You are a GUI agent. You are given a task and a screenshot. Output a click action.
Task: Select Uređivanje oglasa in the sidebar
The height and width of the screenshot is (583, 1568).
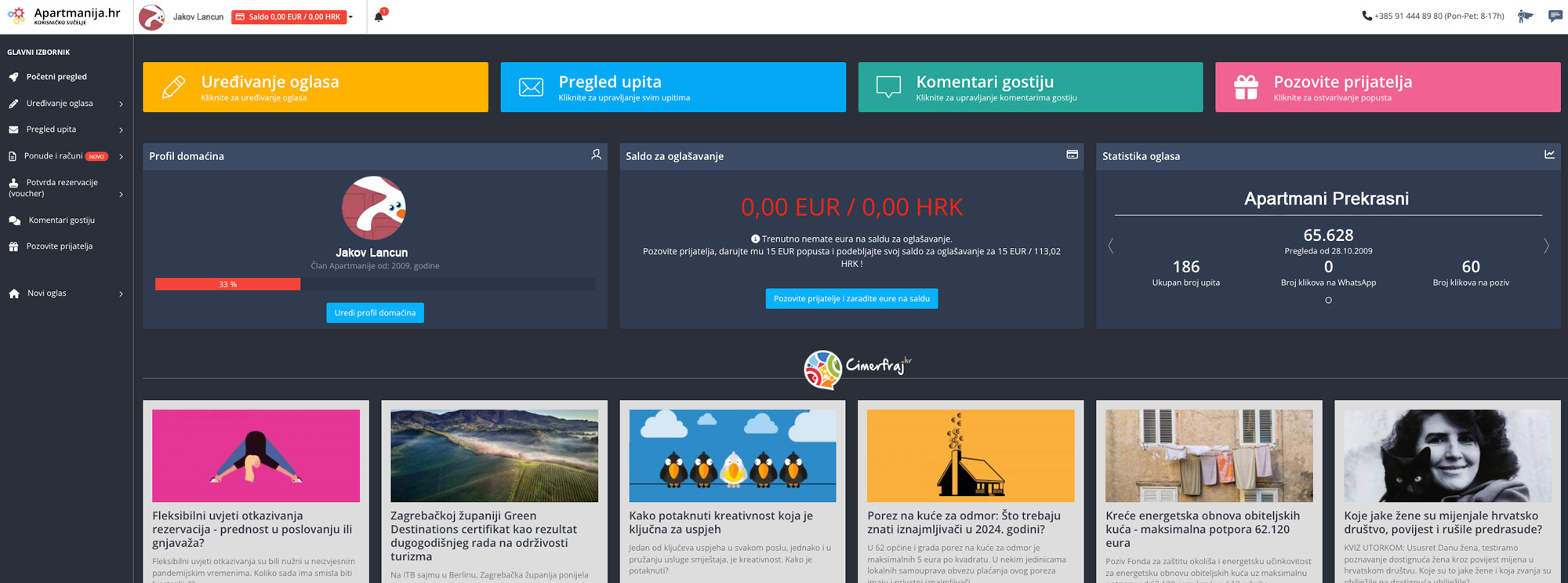pyautogui.click(x=60, y=104)
